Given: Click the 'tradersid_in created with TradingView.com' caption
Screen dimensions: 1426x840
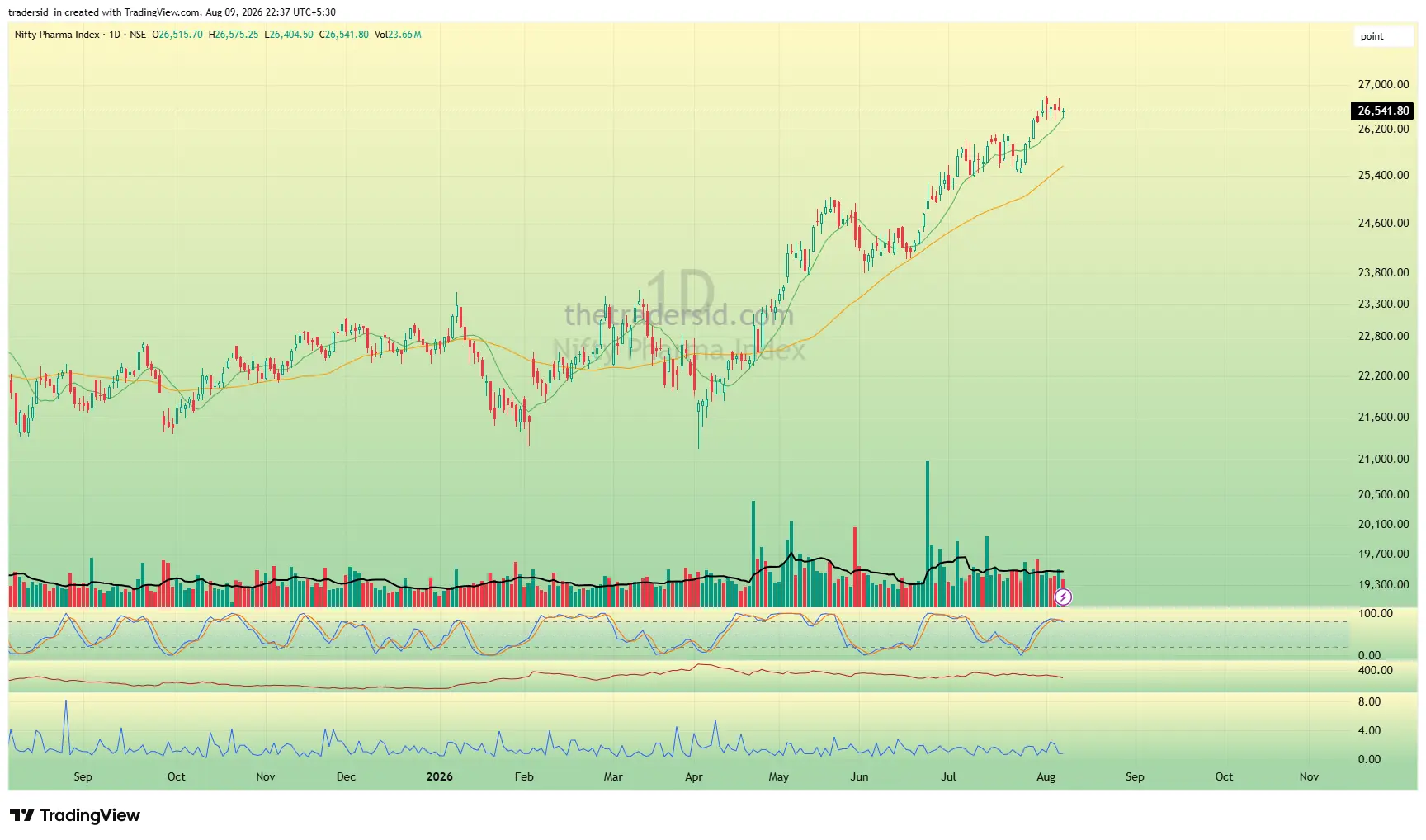Looking at the screenshot, I should (x=104, y=12).
